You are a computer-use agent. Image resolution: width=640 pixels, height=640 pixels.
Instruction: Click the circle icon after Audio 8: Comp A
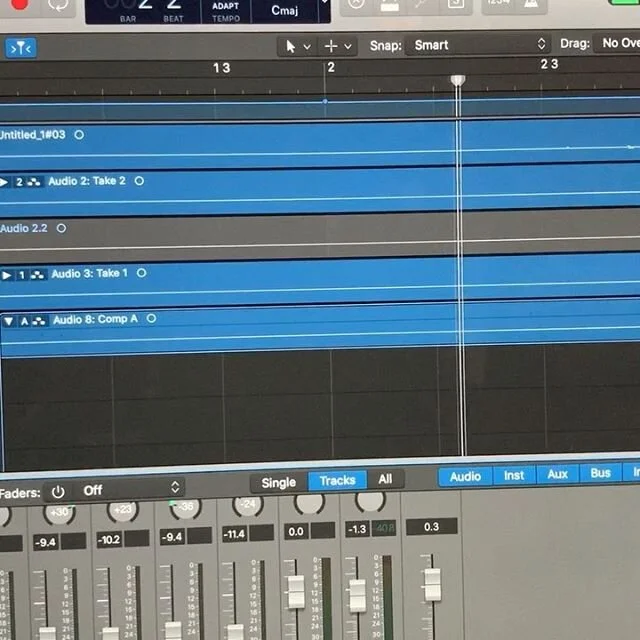(151, 318)
